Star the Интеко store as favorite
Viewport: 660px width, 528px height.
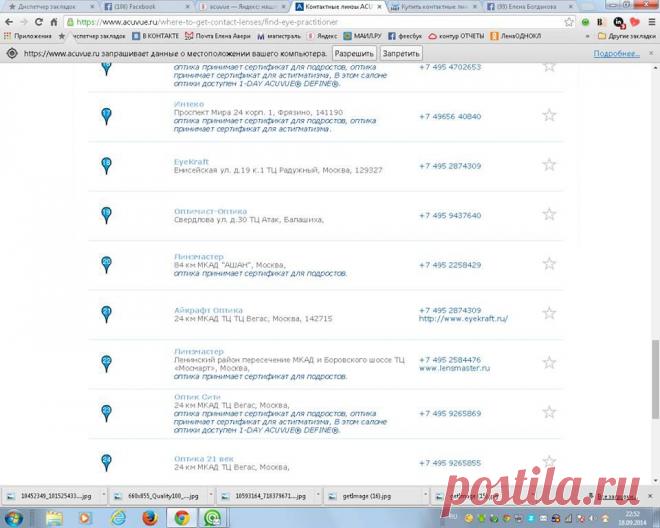(549, 115)
